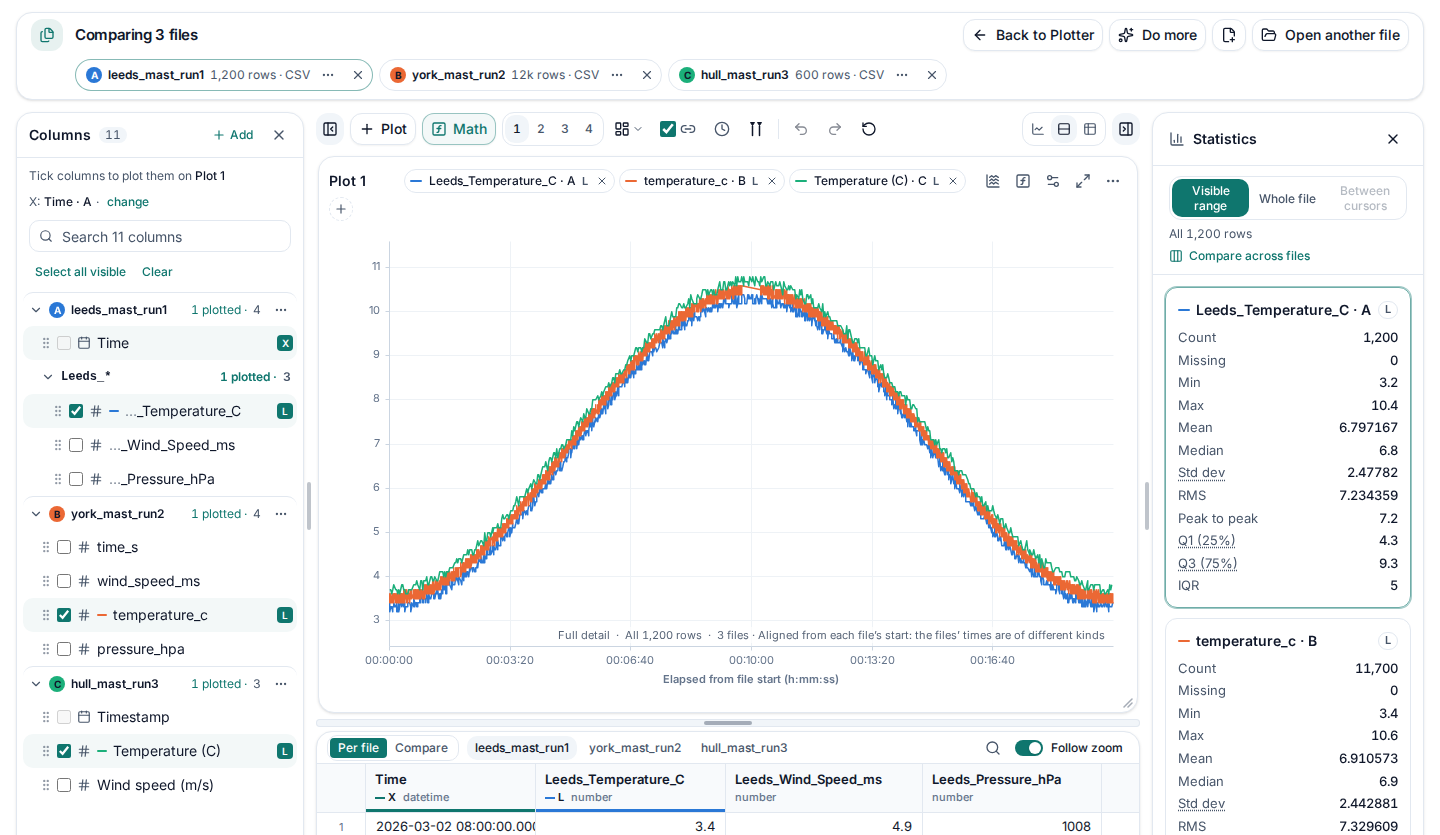1440x835 pixels.
Task: Open the Math button
Action: [x=459, y=129]
